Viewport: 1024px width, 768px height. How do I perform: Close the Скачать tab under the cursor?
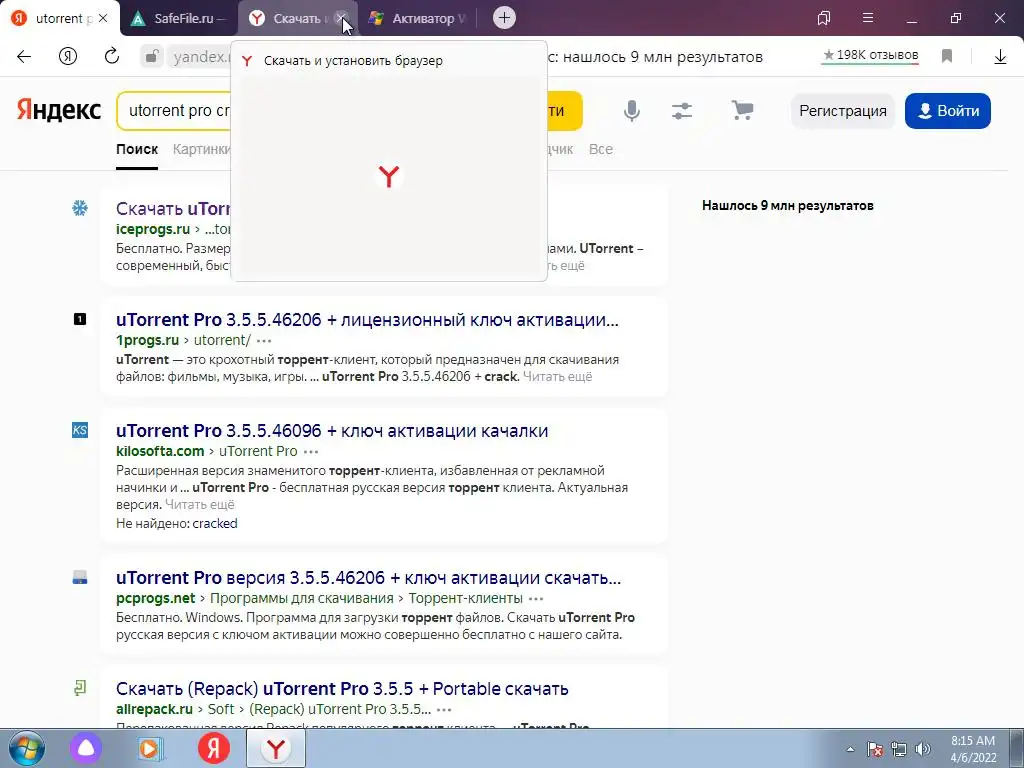342,18
